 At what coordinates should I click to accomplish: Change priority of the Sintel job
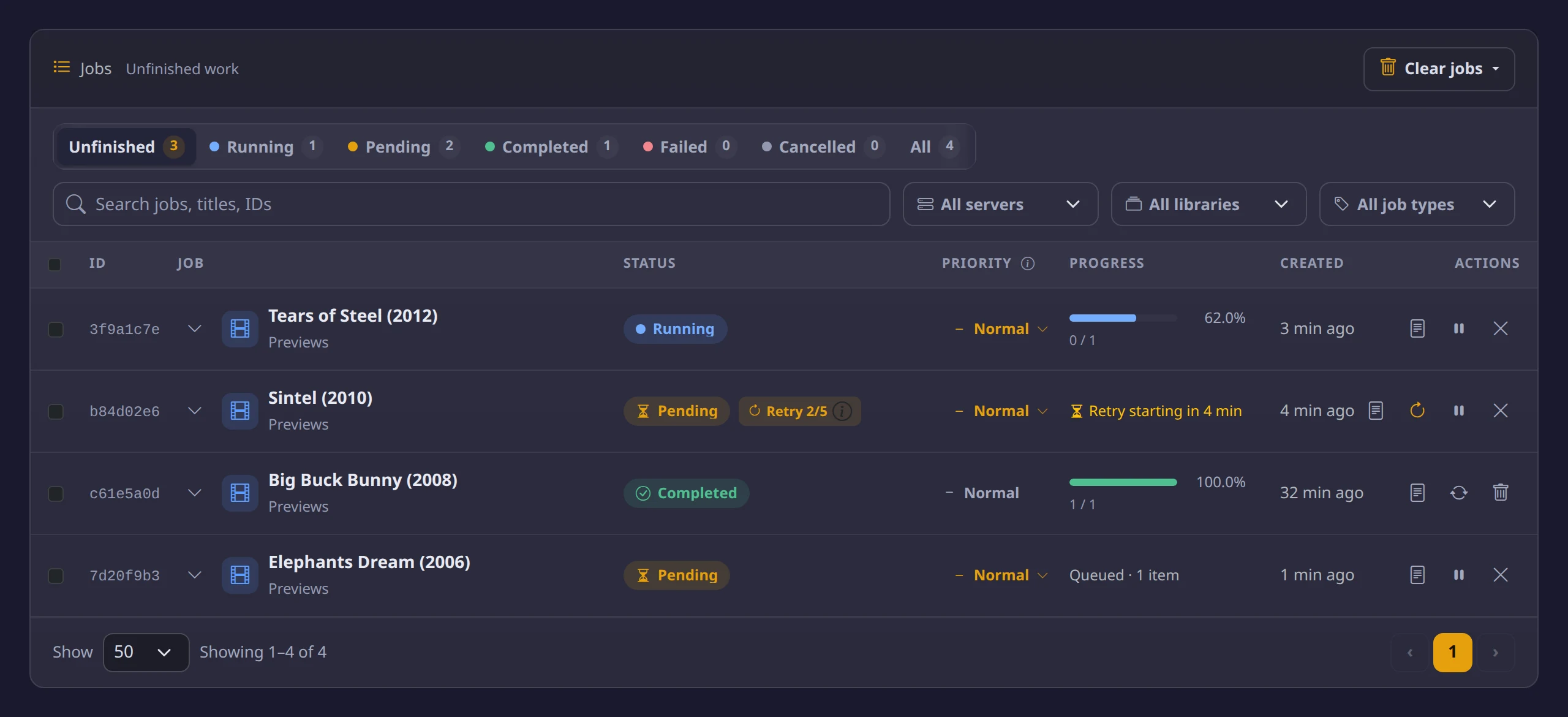click(1002, 411)
